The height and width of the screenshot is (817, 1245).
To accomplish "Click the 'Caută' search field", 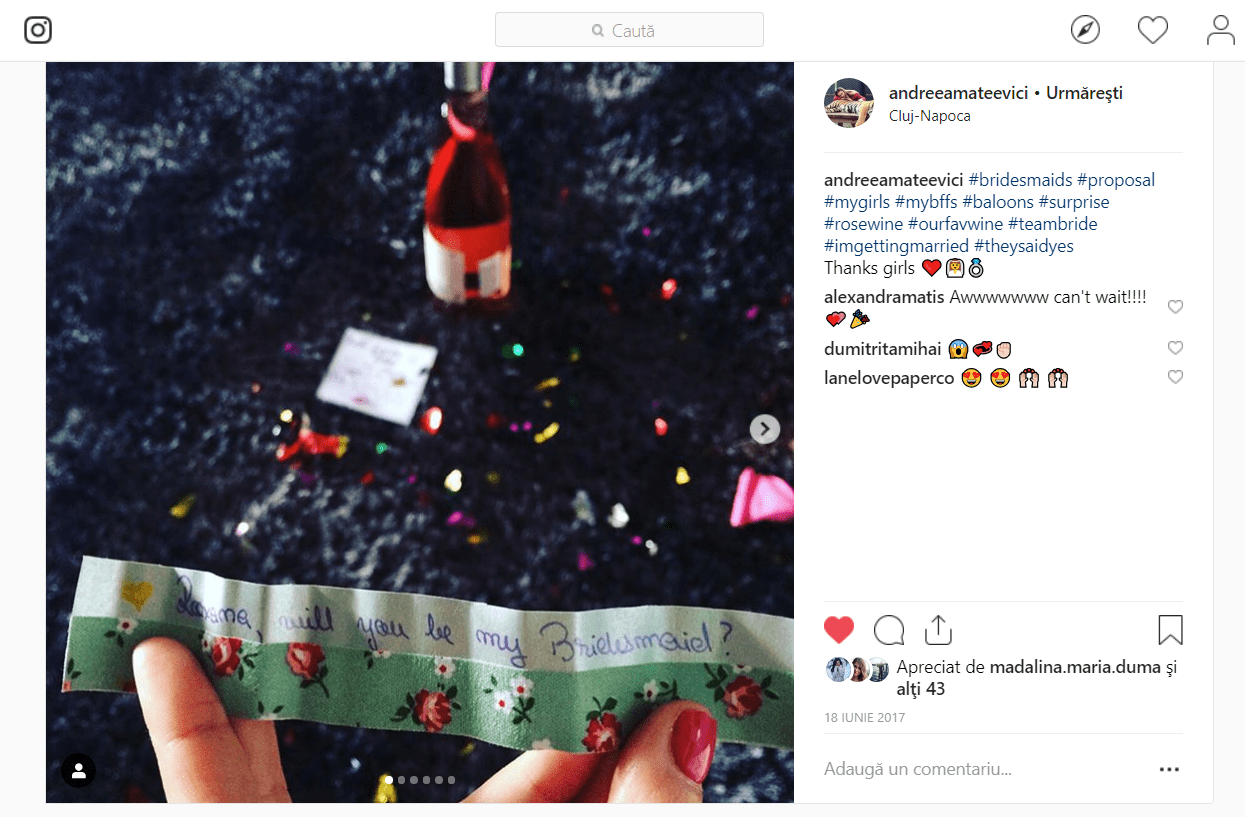I will pyautogui.click(x=629, y=29).
